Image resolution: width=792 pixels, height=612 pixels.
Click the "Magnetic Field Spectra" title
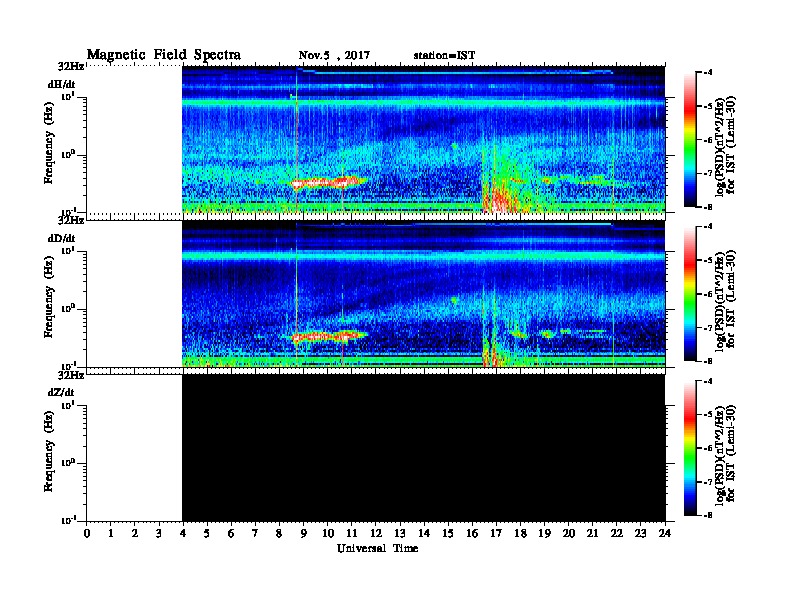pos(164,55)
